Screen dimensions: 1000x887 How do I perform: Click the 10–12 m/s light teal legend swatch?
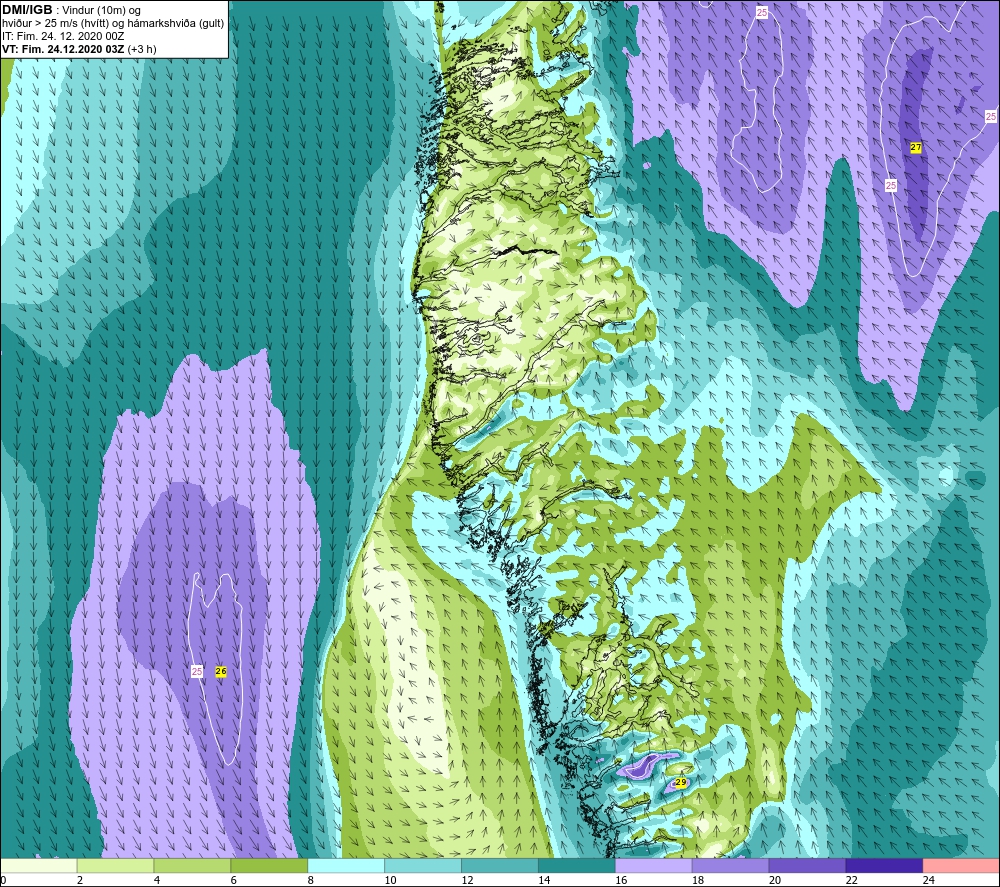pos(423,865)
